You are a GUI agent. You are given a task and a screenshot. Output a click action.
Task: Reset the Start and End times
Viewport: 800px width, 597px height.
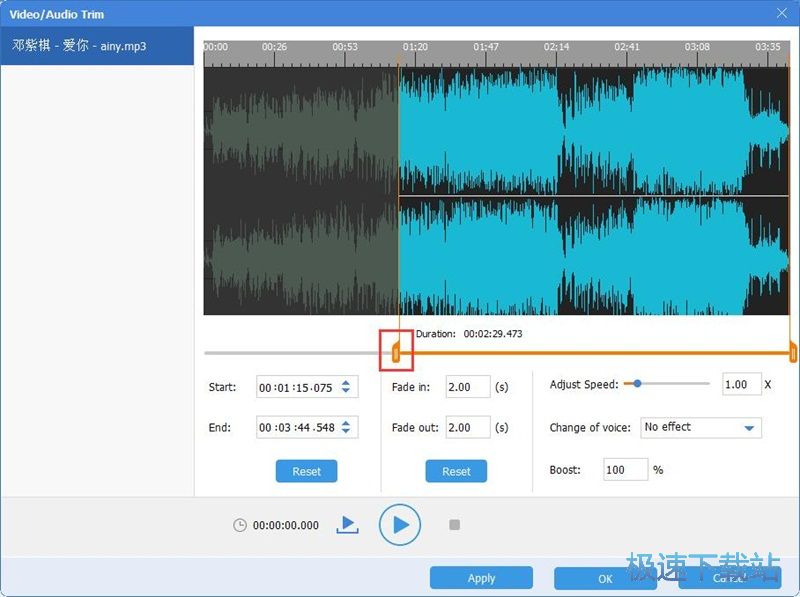tap(306, 470)
